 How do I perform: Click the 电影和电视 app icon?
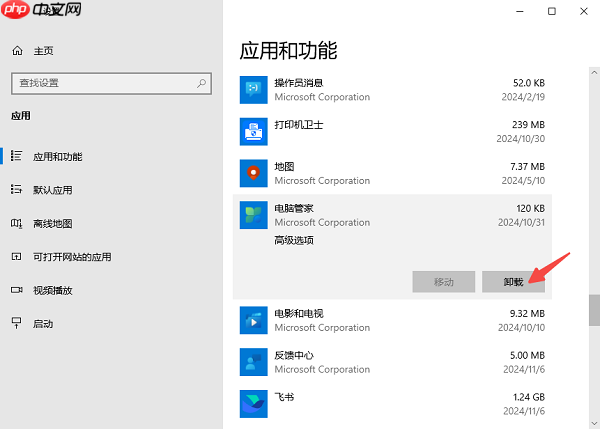click(254, 320)
